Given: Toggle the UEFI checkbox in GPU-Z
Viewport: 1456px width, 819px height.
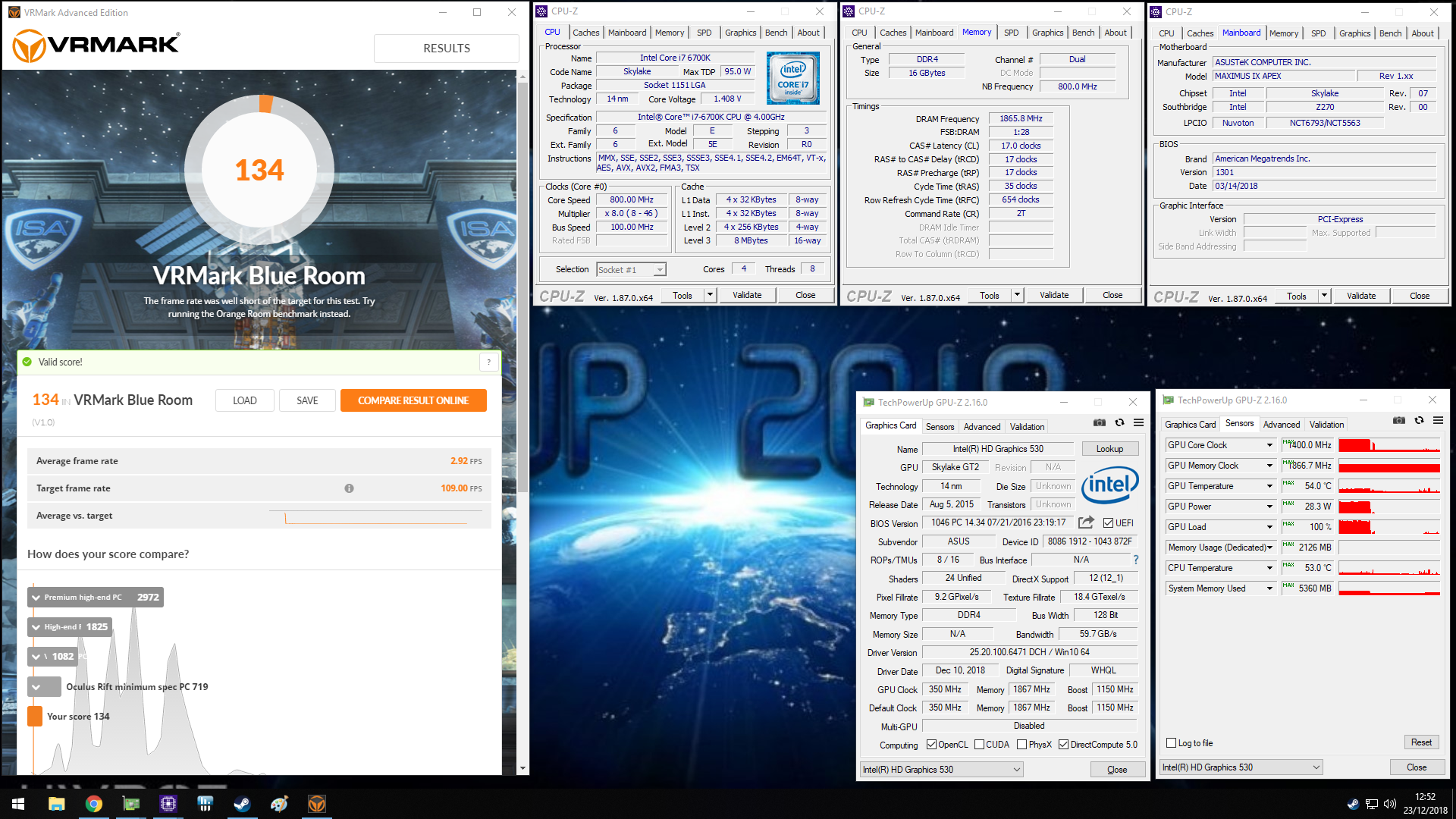Looking at the screenshot, I should [x=1108, y=522].
